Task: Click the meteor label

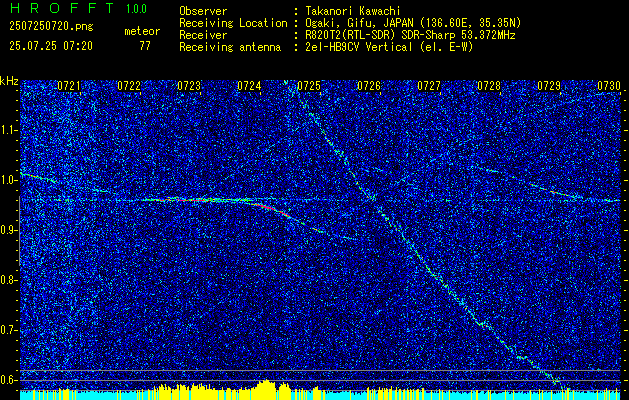Action: point(142,31)
